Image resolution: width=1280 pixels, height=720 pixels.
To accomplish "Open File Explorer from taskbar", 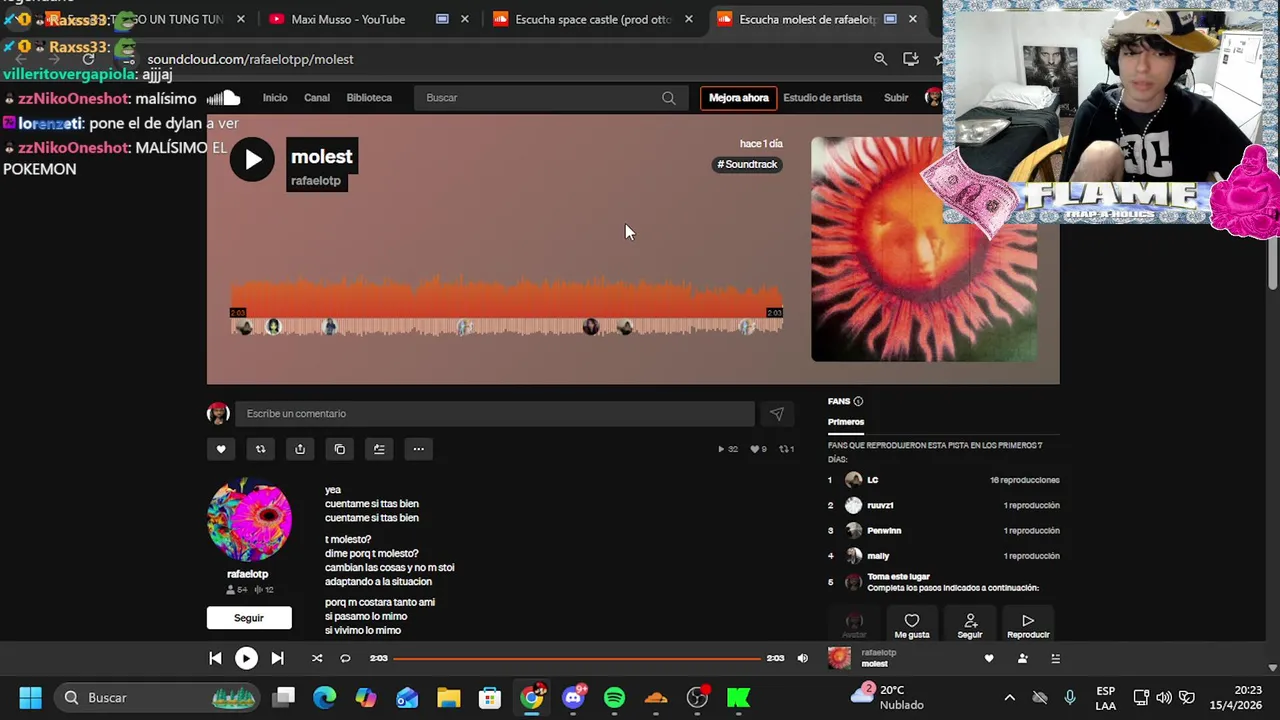I will [x=448, y=698].
